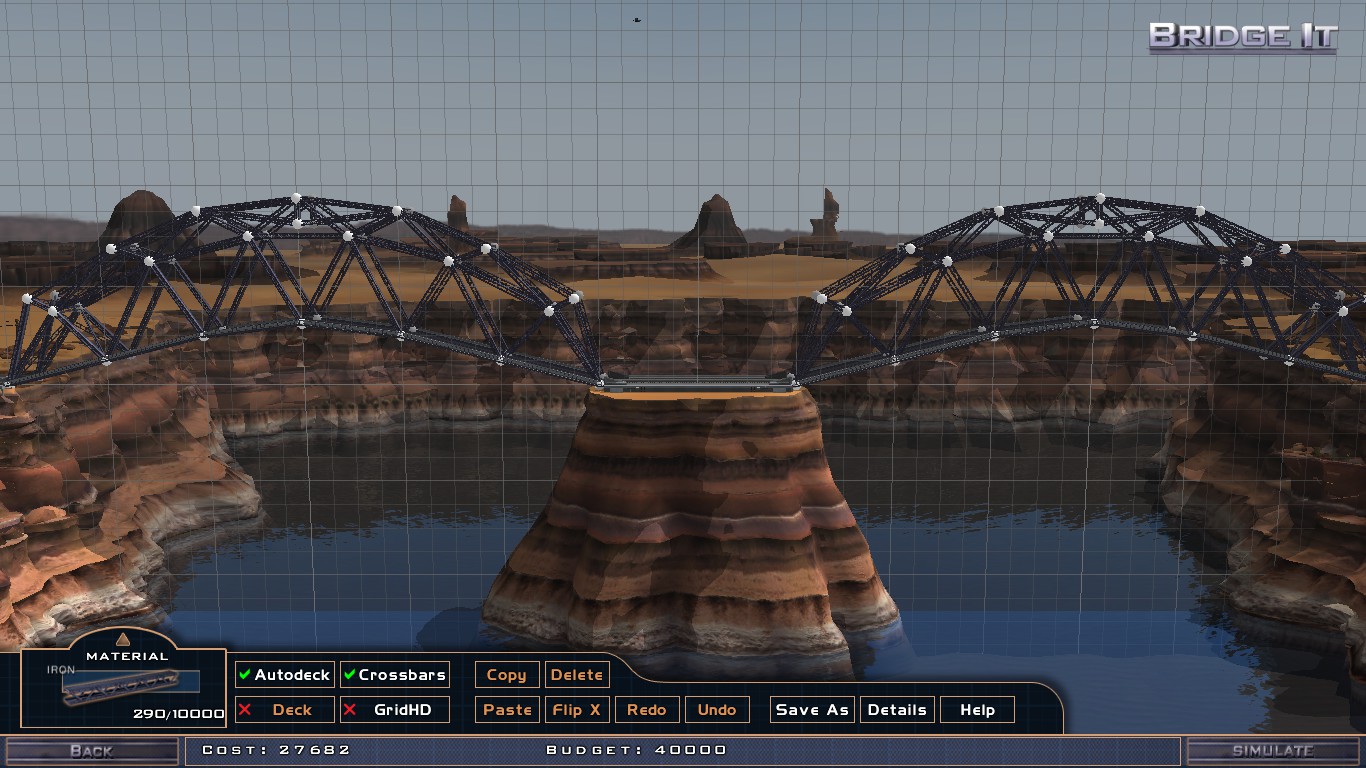The height and width of the screenshot is (768, 1366).
Task: Enable the Deck option
Action: [x=284, y=710]
